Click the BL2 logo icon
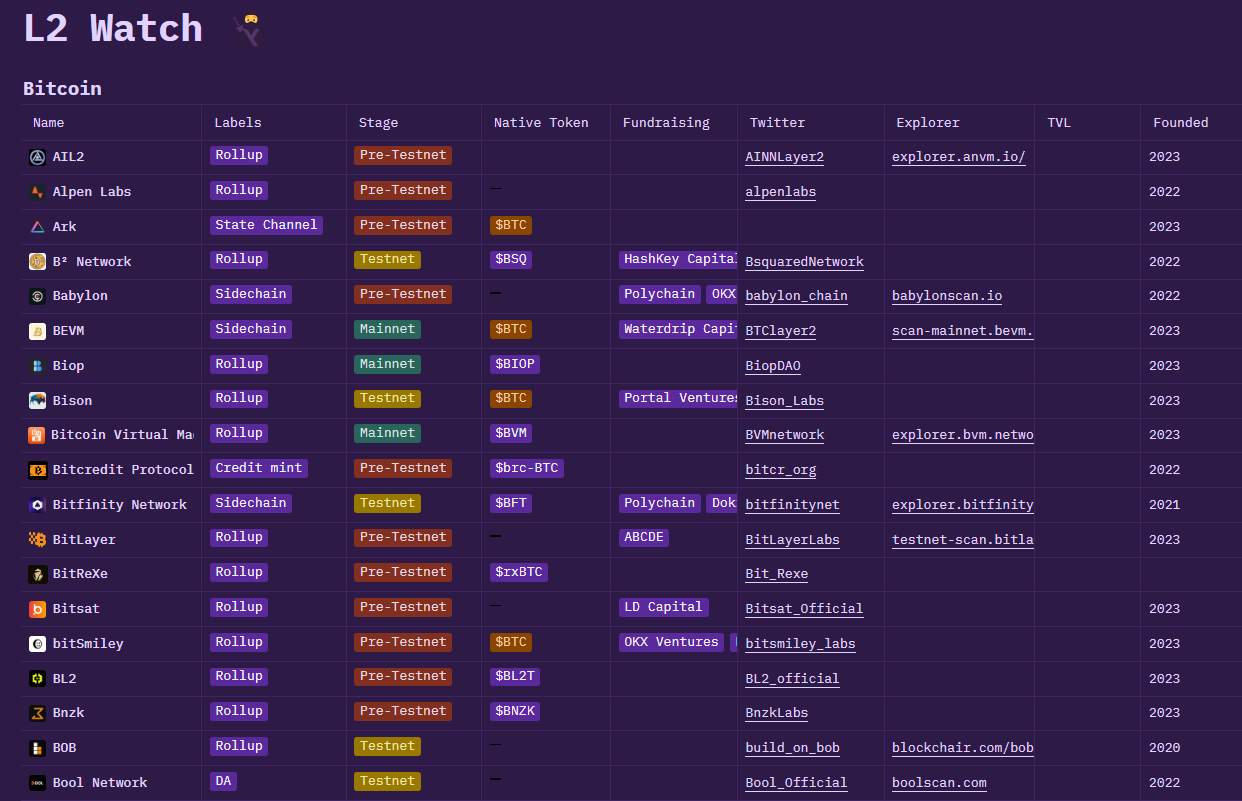The width and height of the screenshot is (1242, 801). tap(37, 679)
